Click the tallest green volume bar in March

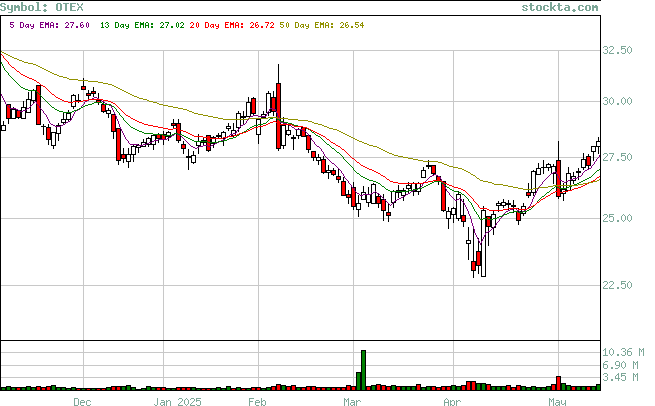point(363,370)
